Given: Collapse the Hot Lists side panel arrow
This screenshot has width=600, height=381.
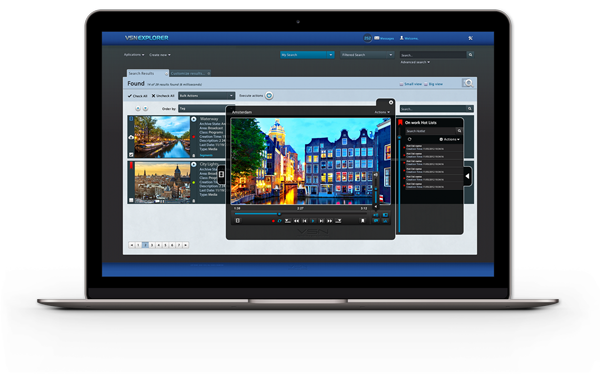Looking at the screenshot, I should [468, 176].
